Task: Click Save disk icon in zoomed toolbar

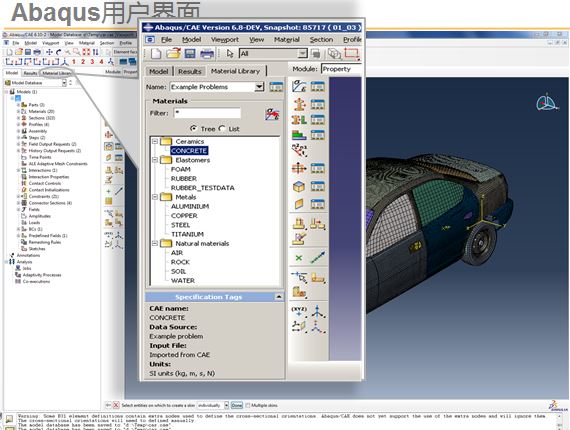Action: (190, 54)
